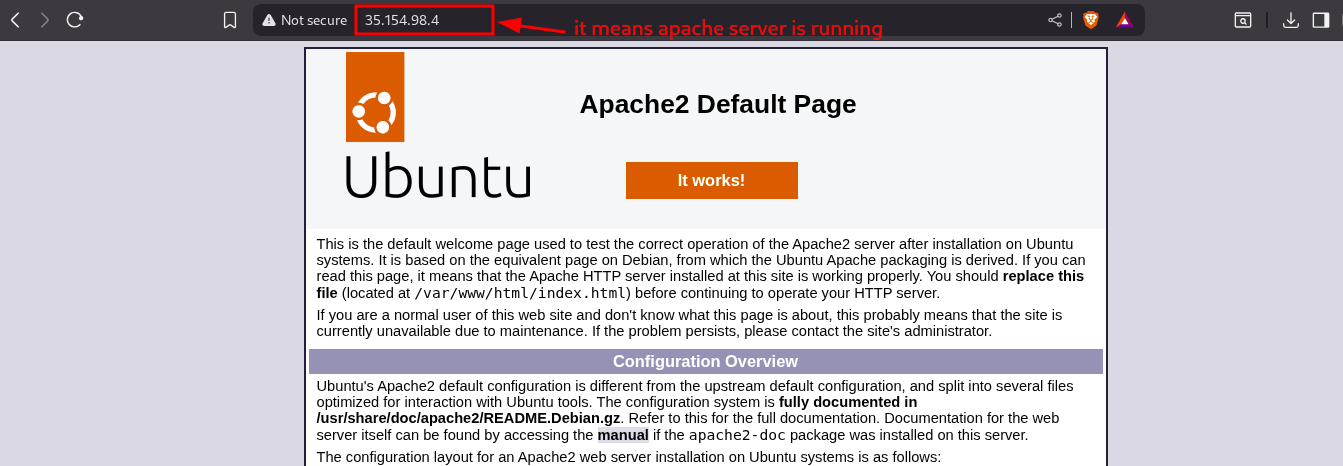Open the Brave Shields lion icon

coord(1090,20)
